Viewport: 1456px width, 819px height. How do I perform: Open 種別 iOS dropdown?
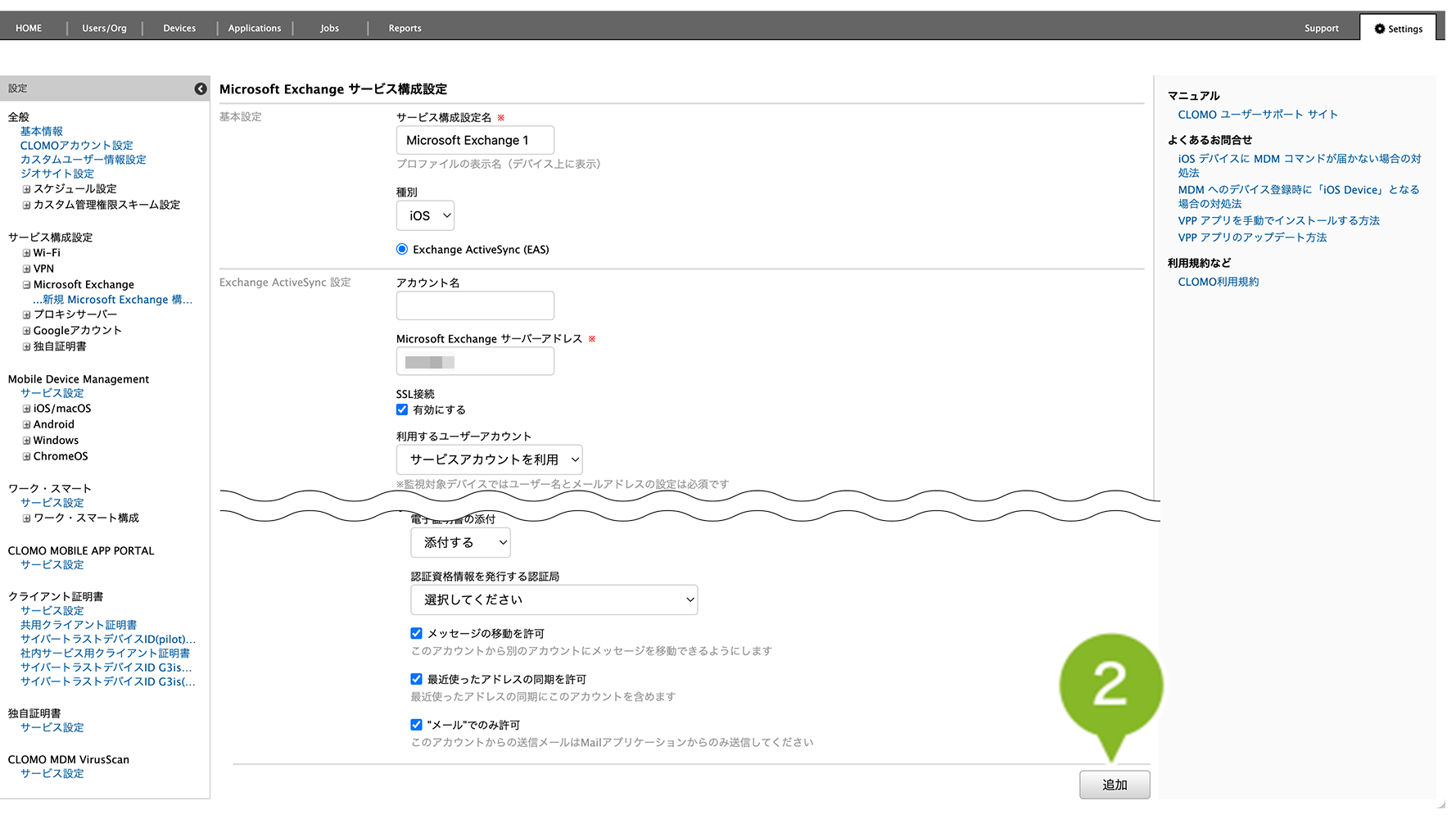[426, 215]
